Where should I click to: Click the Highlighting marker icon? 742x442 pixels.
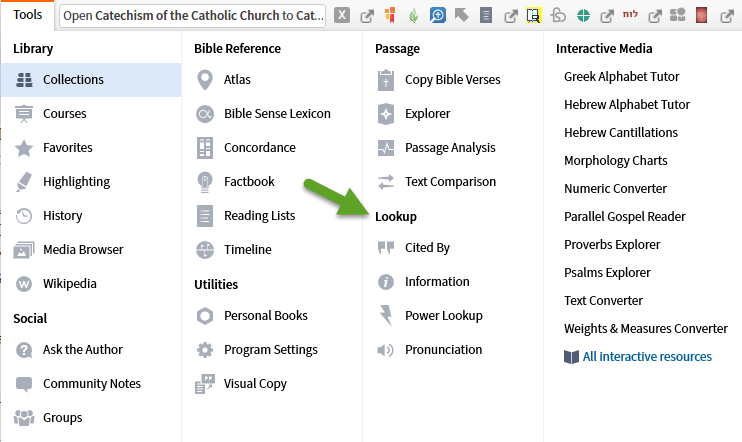pos(24,182)
